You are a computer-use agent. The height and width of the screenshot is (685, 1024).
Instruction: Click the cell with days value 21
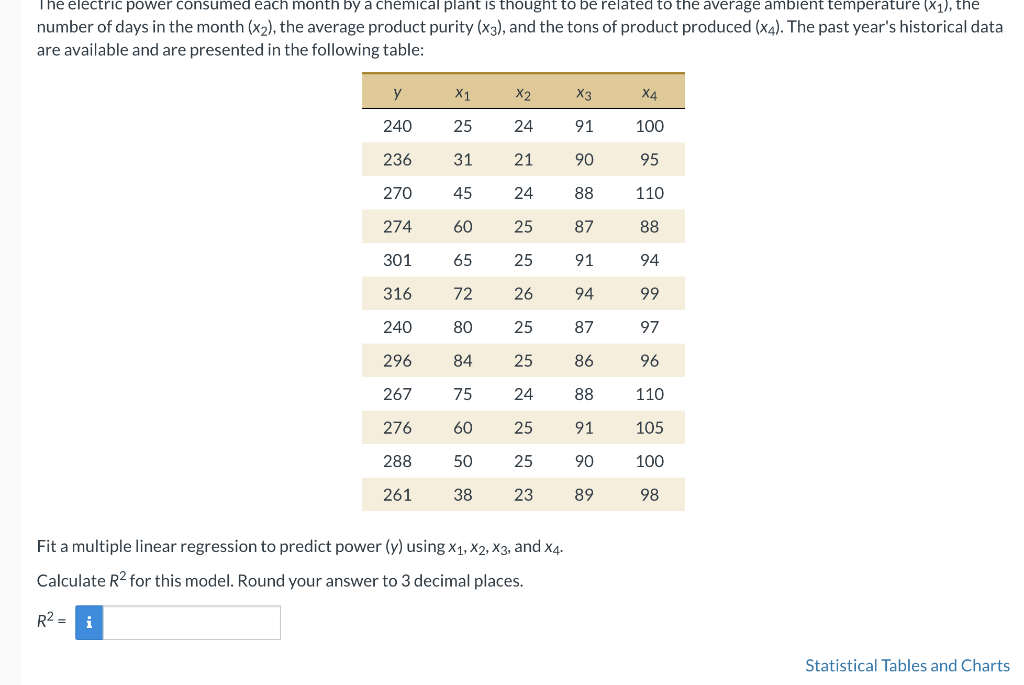click(523, 159)
